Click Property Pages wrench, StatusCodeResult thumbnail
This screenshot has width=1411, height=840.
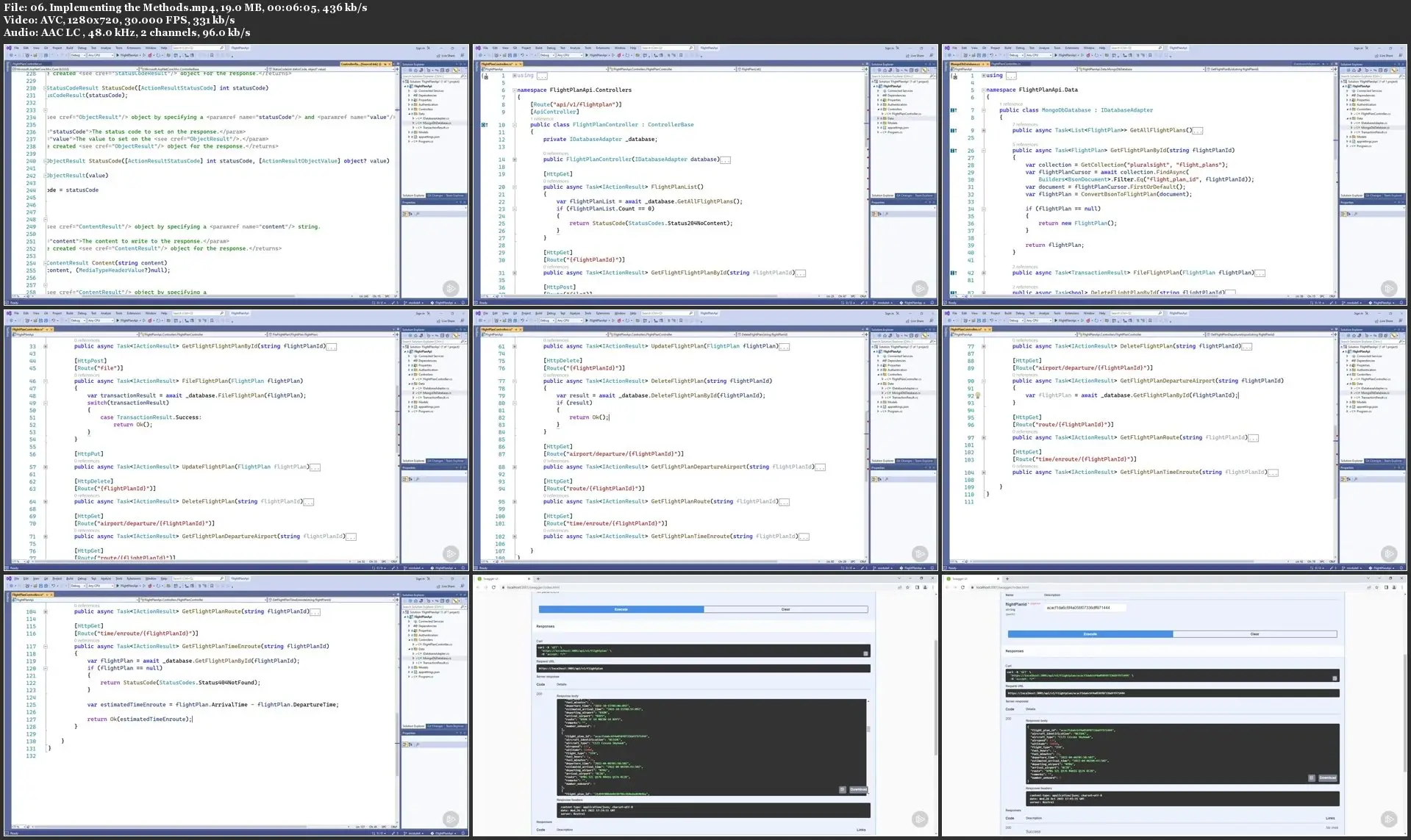418,214
